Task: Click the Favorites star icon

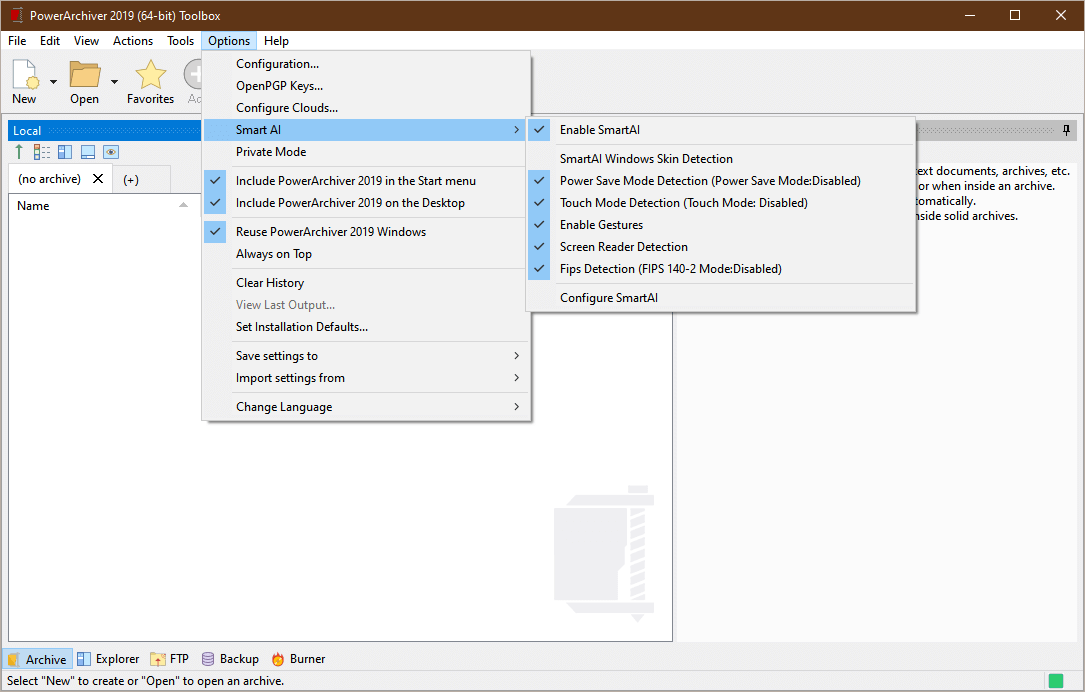Action: pos(150,75)
